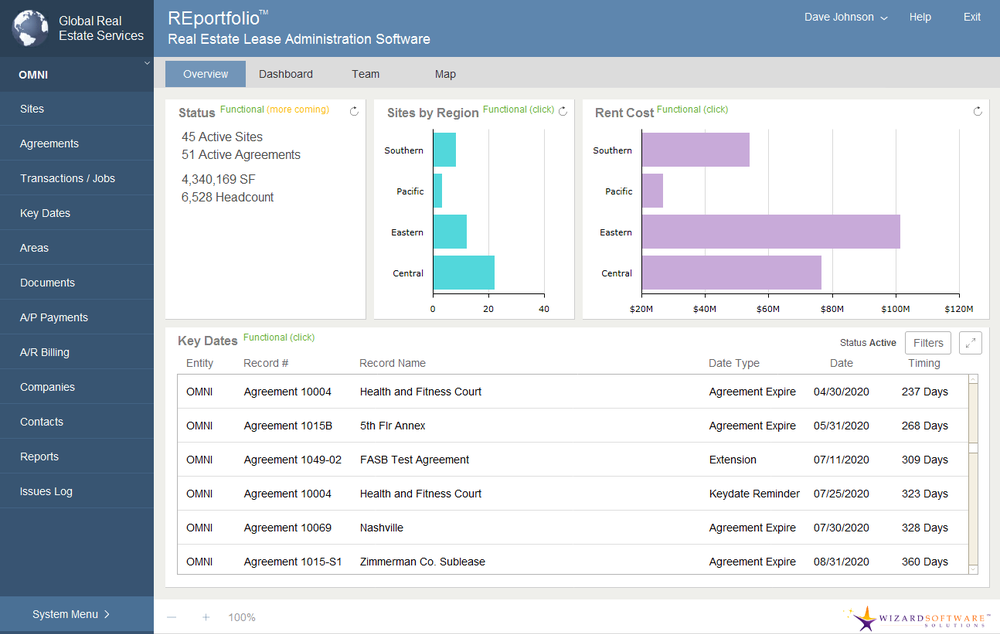
Task: Refresh the Rent Cost chart
Action: point(977,111)
